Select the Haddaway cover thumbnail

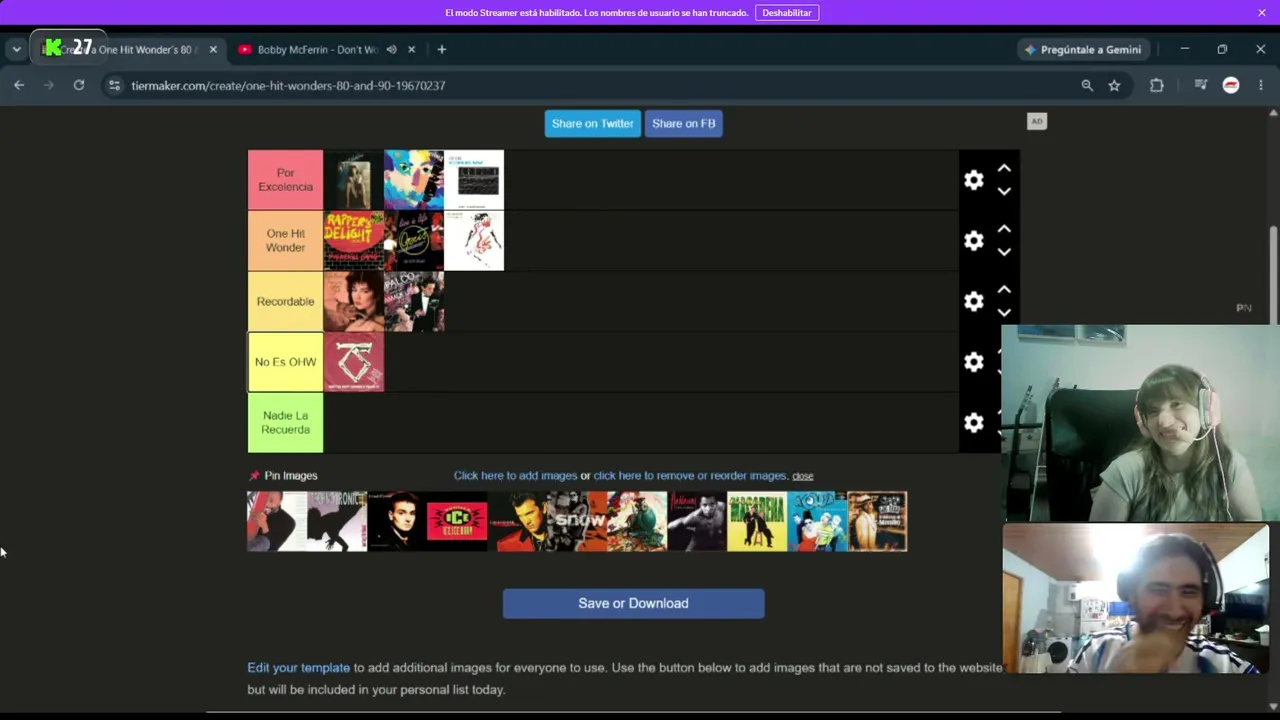(697, 521)
